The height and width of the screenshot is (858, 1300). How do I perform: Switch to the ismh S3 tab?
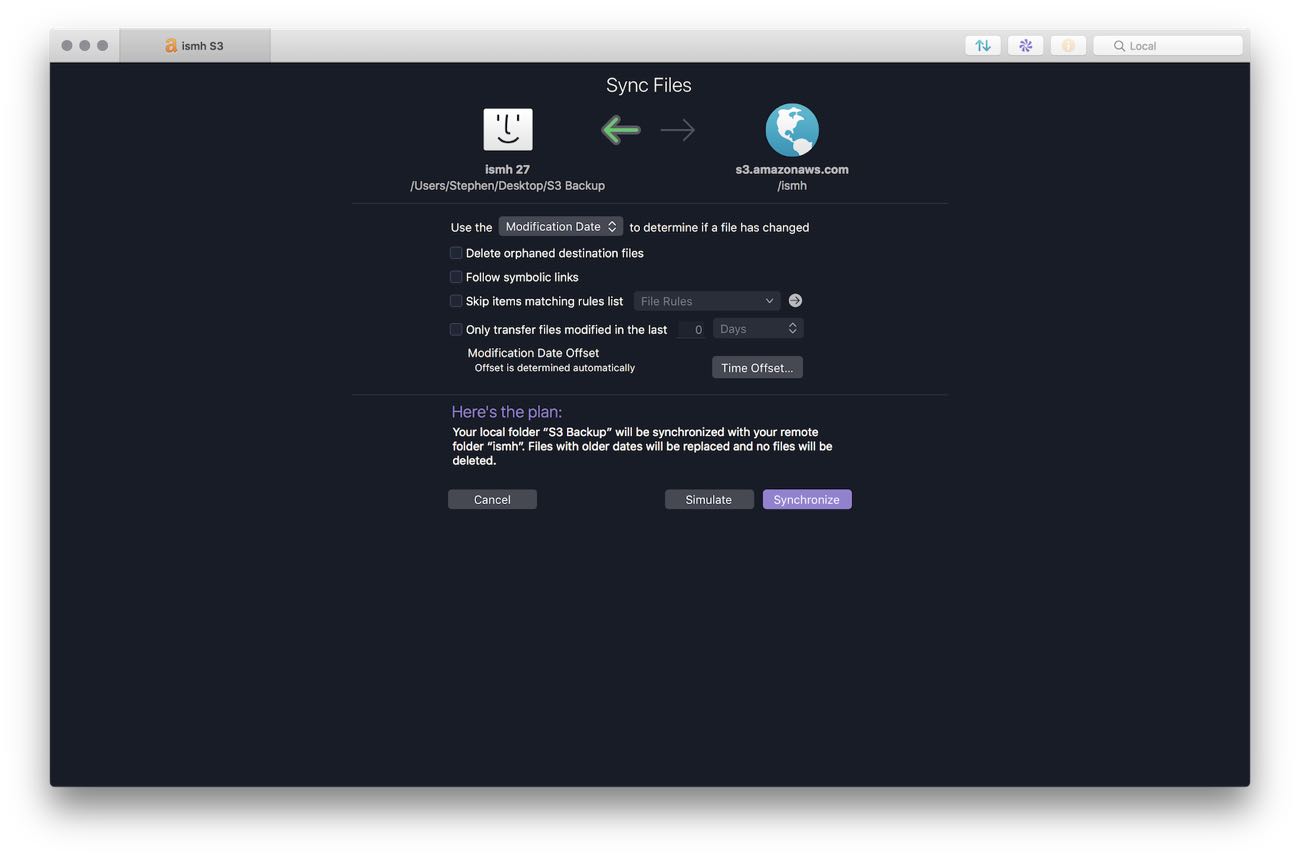coord(195,46)
